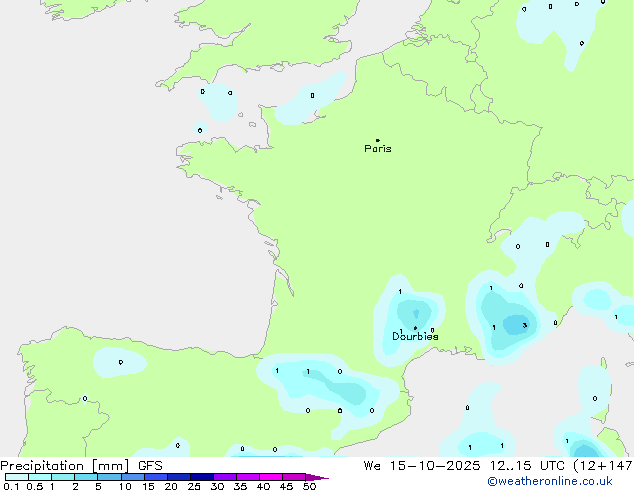Pick the 20–25 mm legend swatch
The height and width of the screenshot is (490, 634).
(179, 477)
